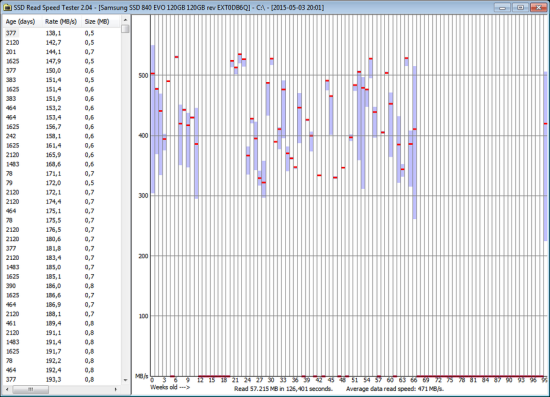
Task: Select the row with rate 158,1
Action: click(61, 136)
